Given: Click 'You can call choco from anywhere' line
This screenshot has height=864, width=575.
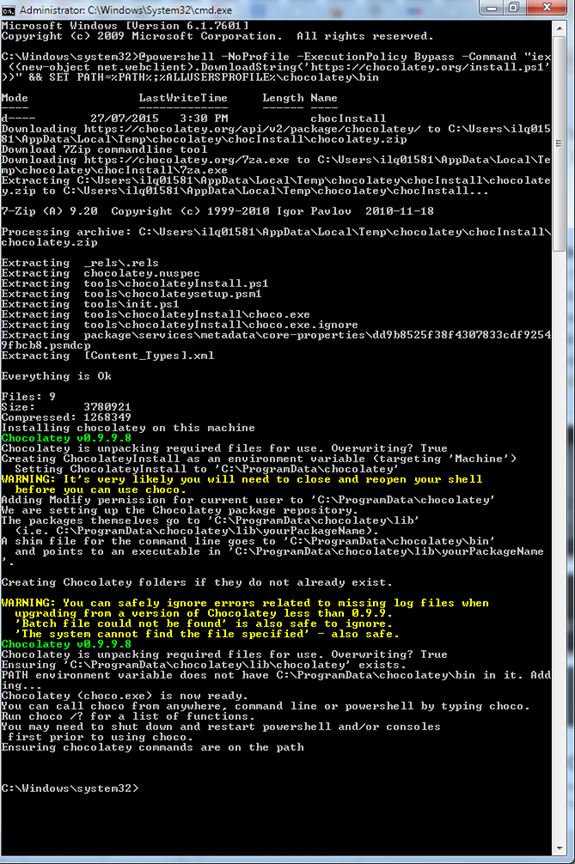Looking at the screenshot, I should pyautogui.click(x=266, y=706).
